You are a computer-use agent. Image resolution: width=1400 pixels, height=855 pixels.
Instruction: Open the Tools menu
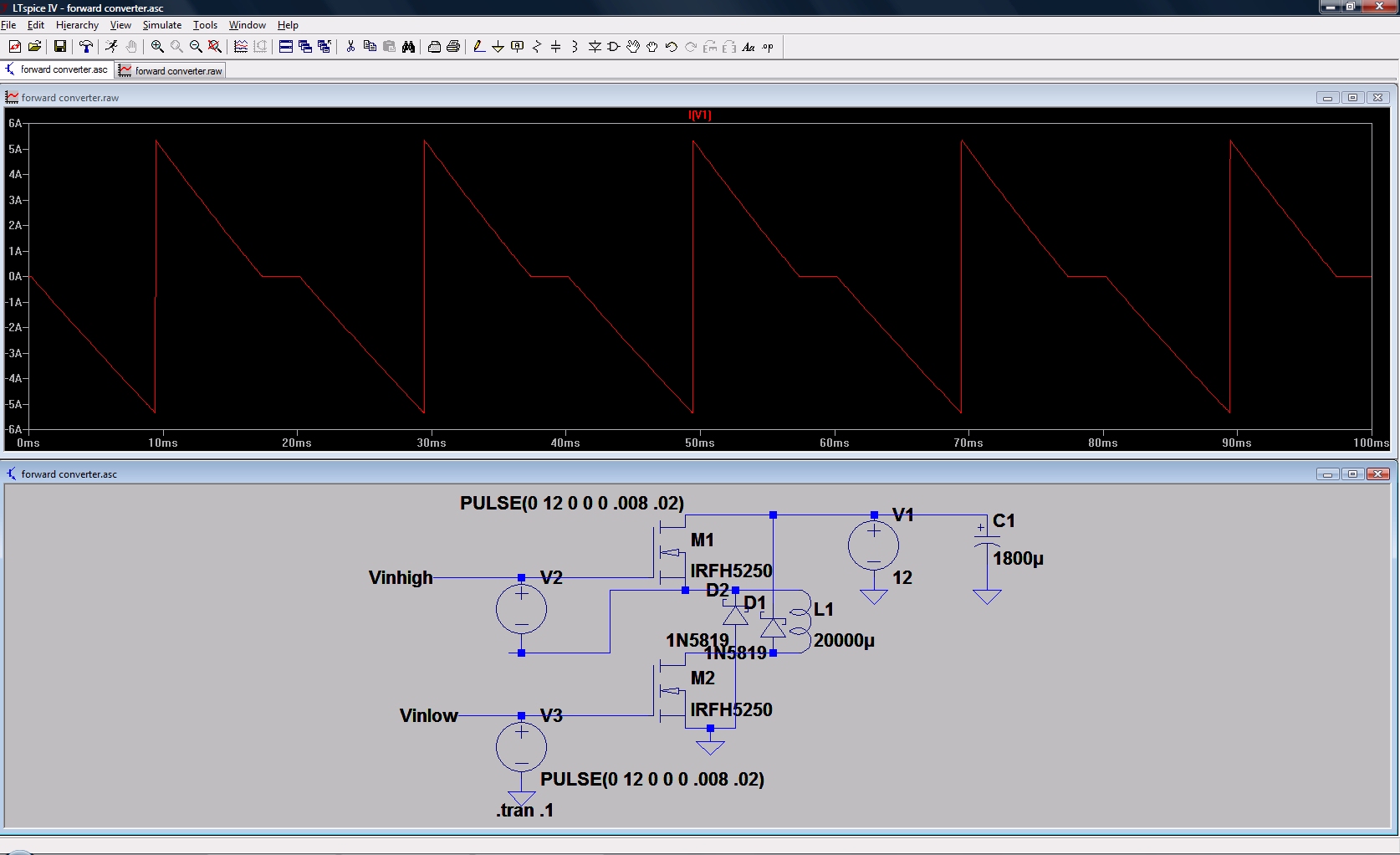coord(205,25)
